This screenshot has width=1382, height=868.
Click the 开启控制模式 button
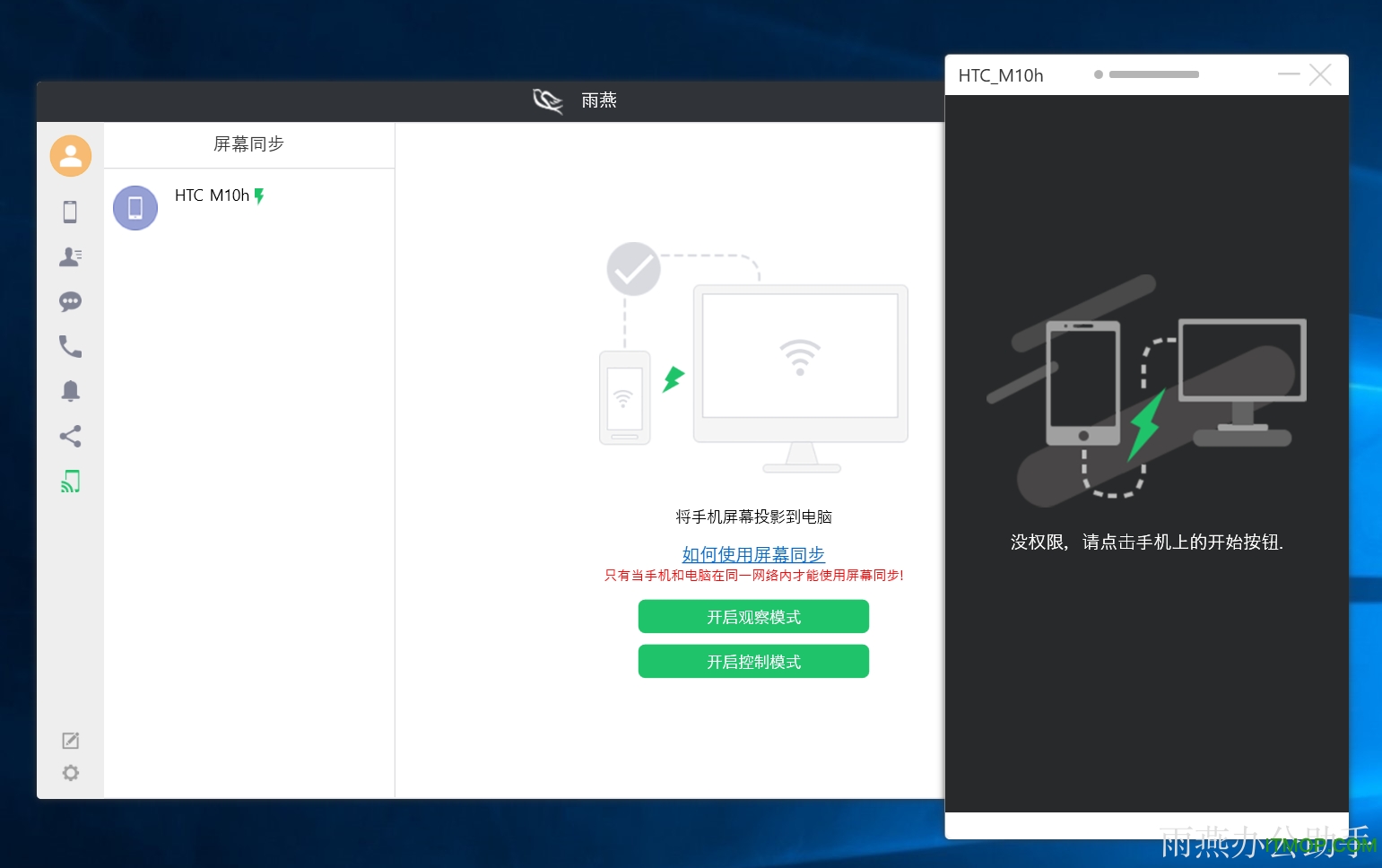click(753, 661)
